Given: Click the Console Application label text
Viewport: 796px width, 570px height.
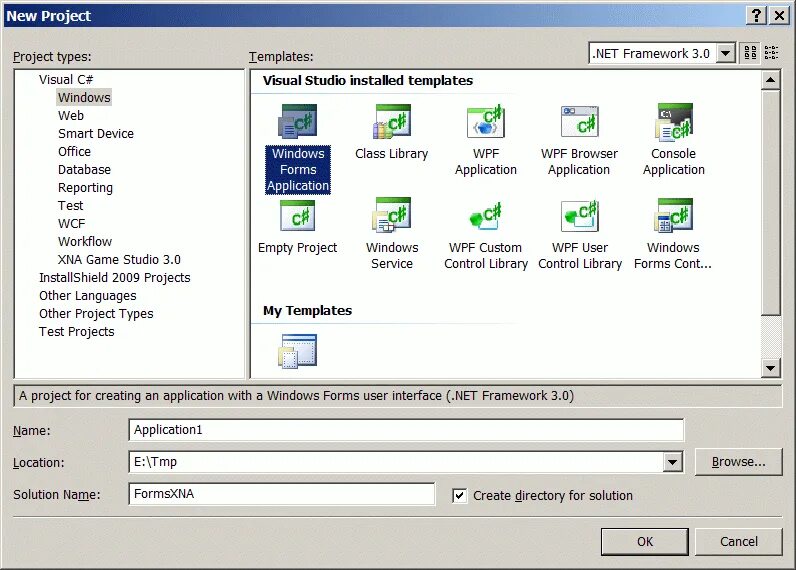Looking at the screenshot, I should pos(673,161).
